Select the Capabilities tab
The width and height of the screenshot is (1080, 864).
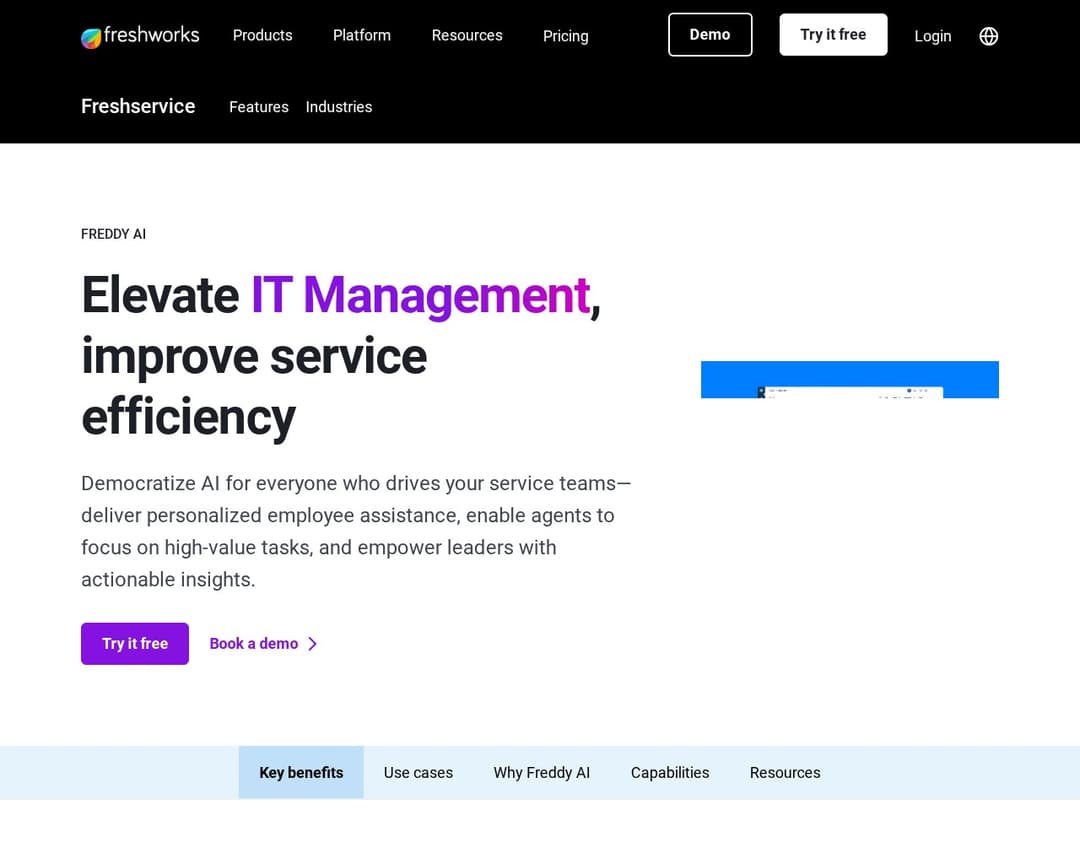coord(670,773)
